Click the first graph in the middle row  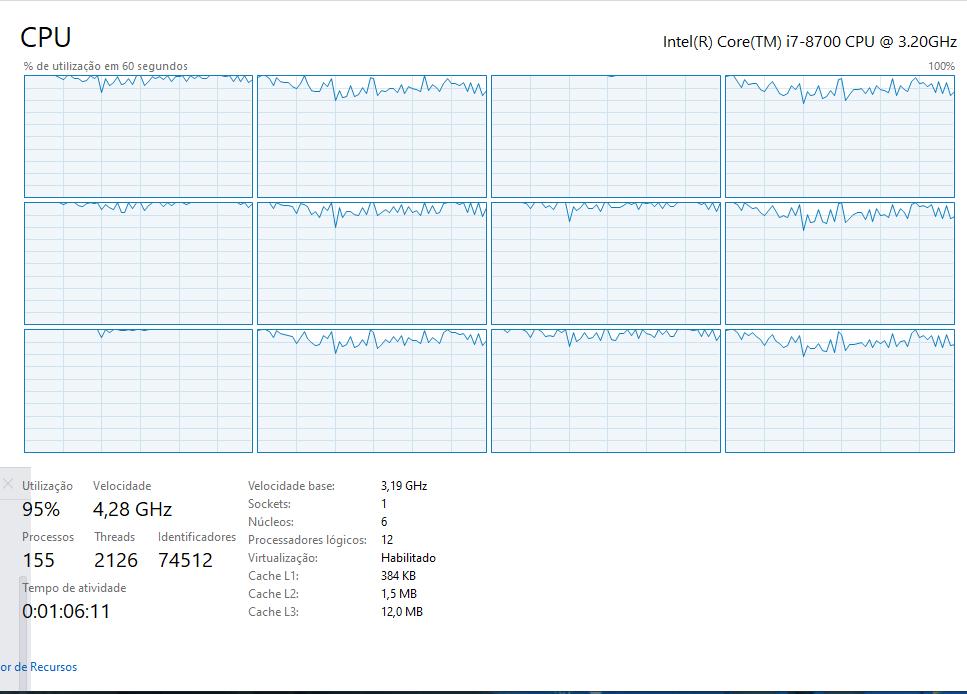pyautogui.click(x=138, y=263)
